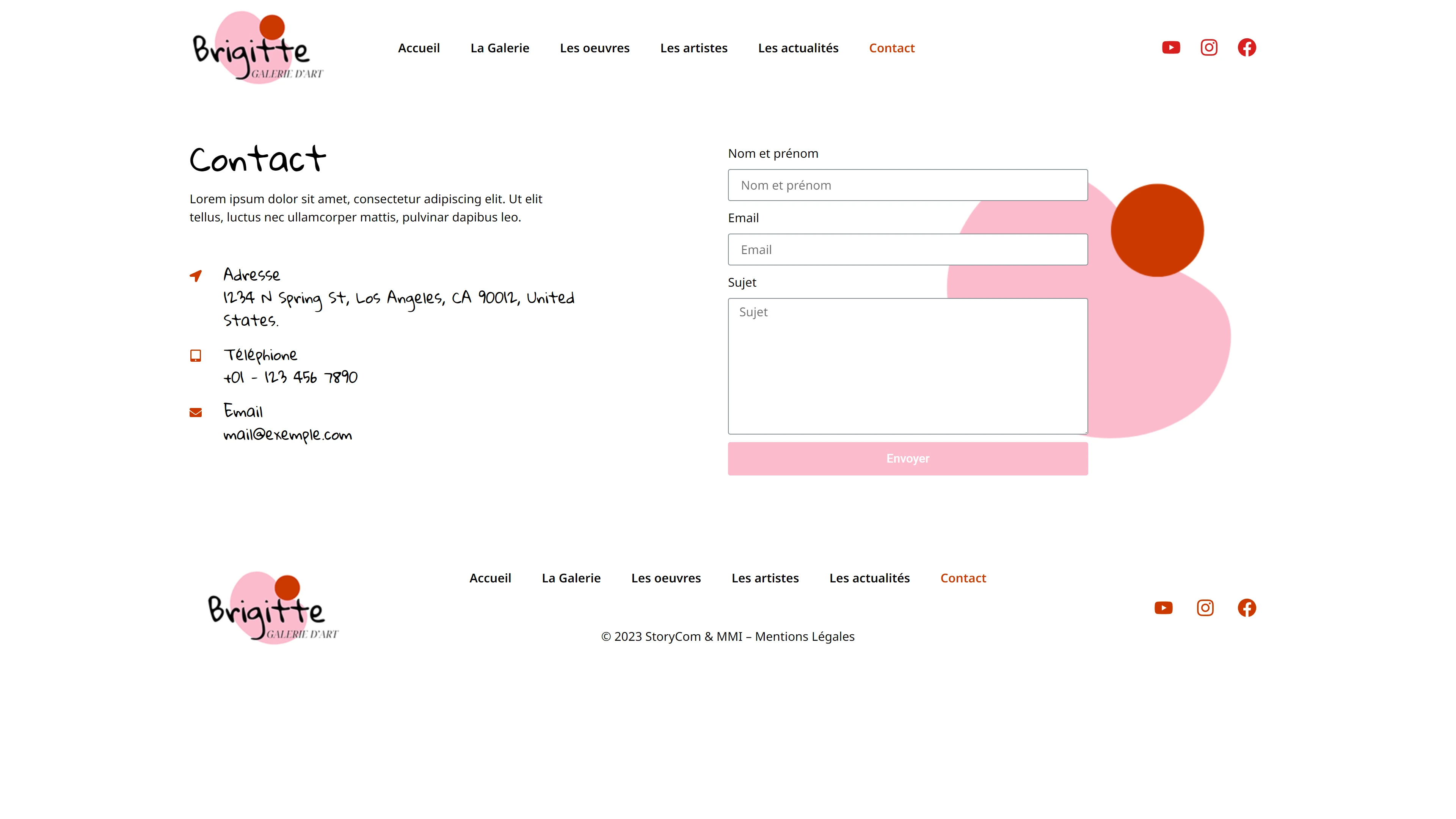Click the Adresse heading
Screen dimensions: 1456x819
click(x=251, y=275)
